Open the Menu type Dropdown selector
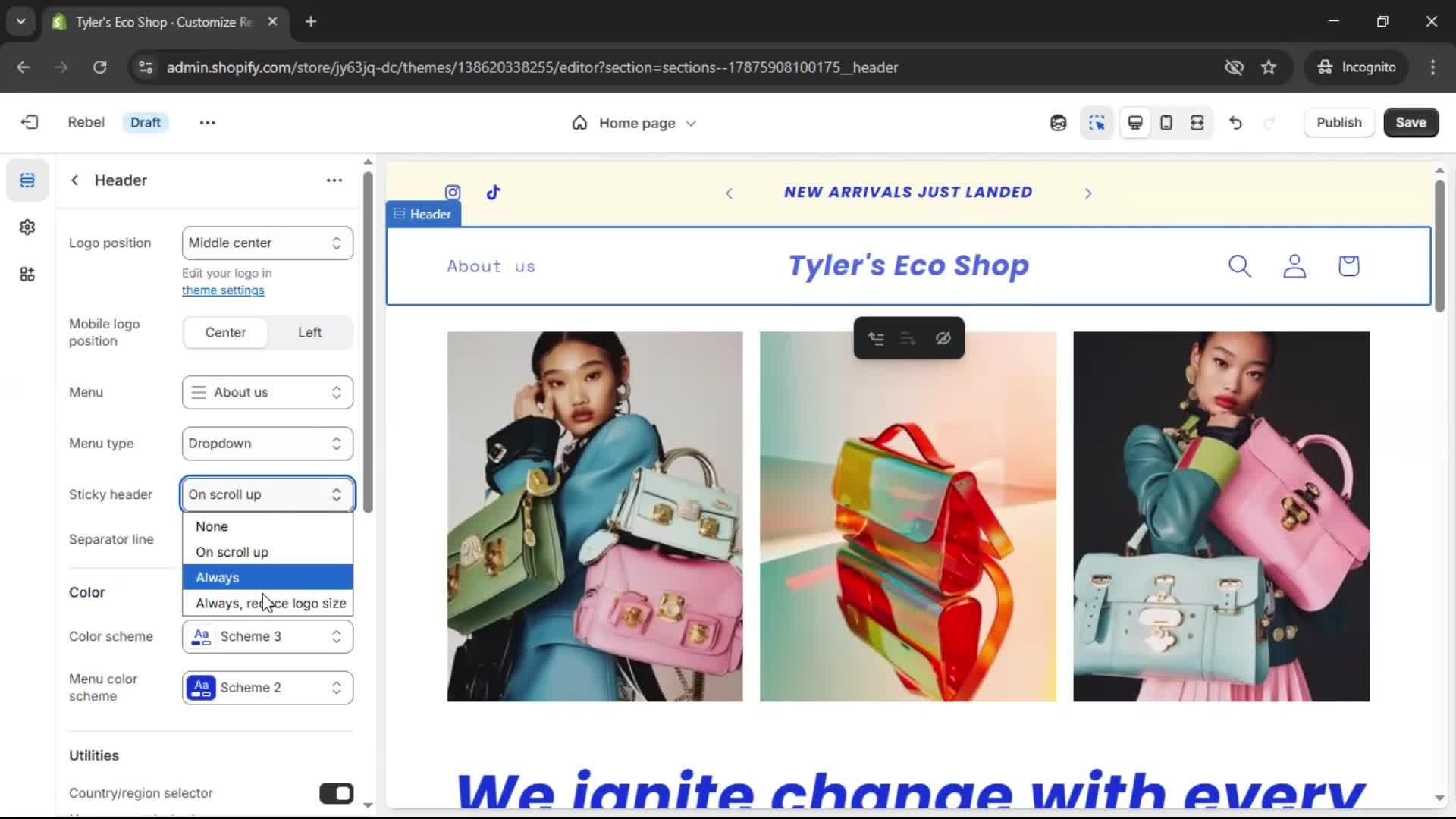 [267, 444]
